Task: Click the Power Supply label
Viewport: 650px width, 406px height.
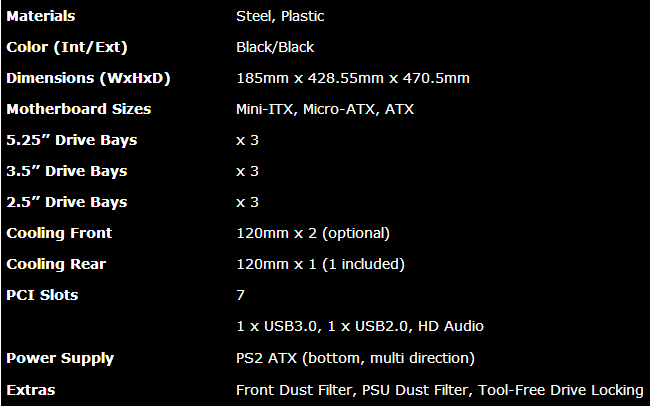Action: pyautogui.click(x=60, y=359)
